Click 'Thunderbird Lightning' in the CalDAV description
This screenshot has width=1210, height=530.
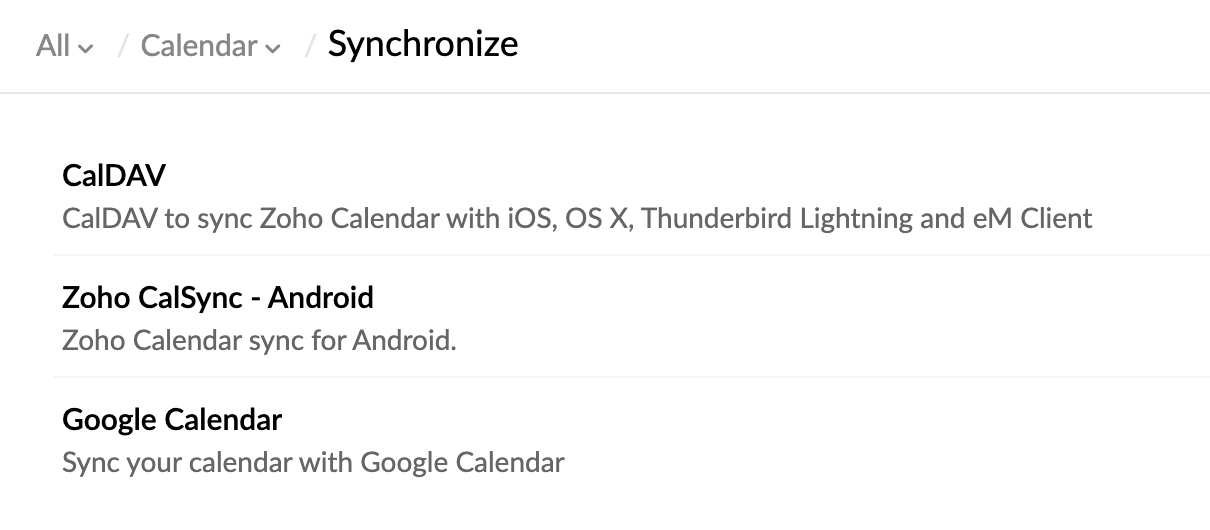pyautogui.click(x=777, y=218)
